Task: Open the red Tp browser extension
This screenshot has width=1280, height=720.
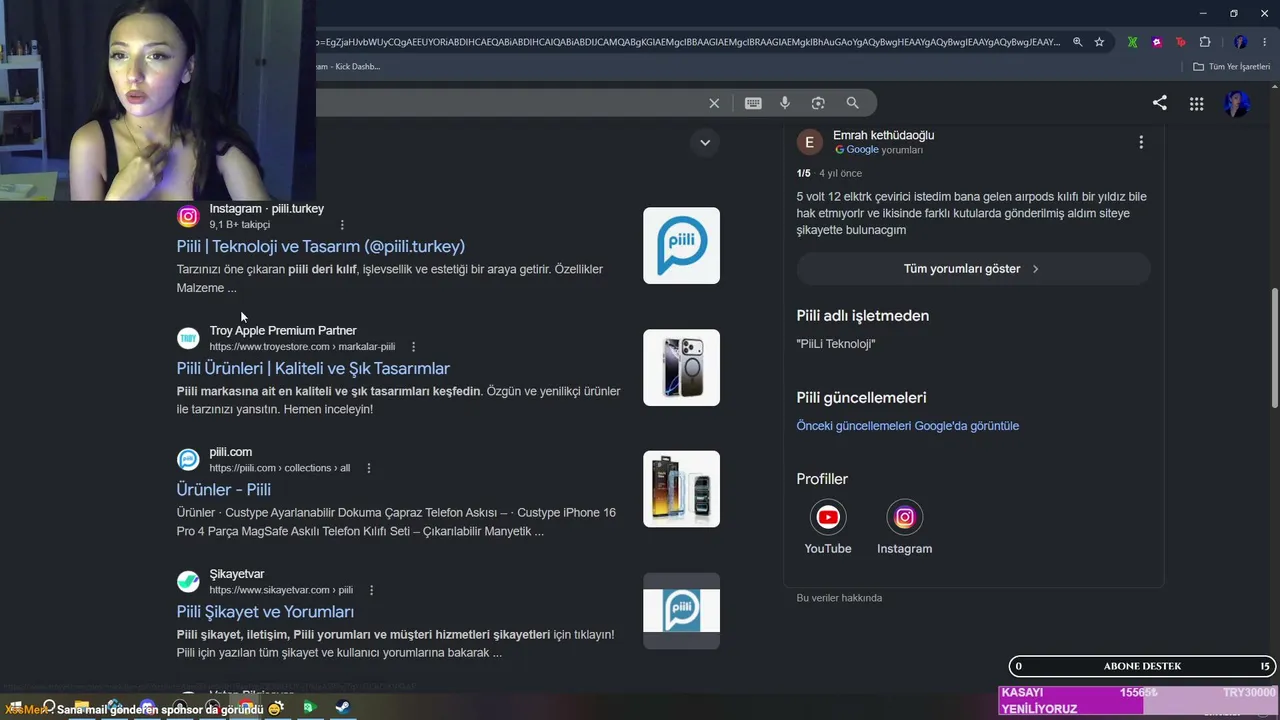Action: (1181, 42)
